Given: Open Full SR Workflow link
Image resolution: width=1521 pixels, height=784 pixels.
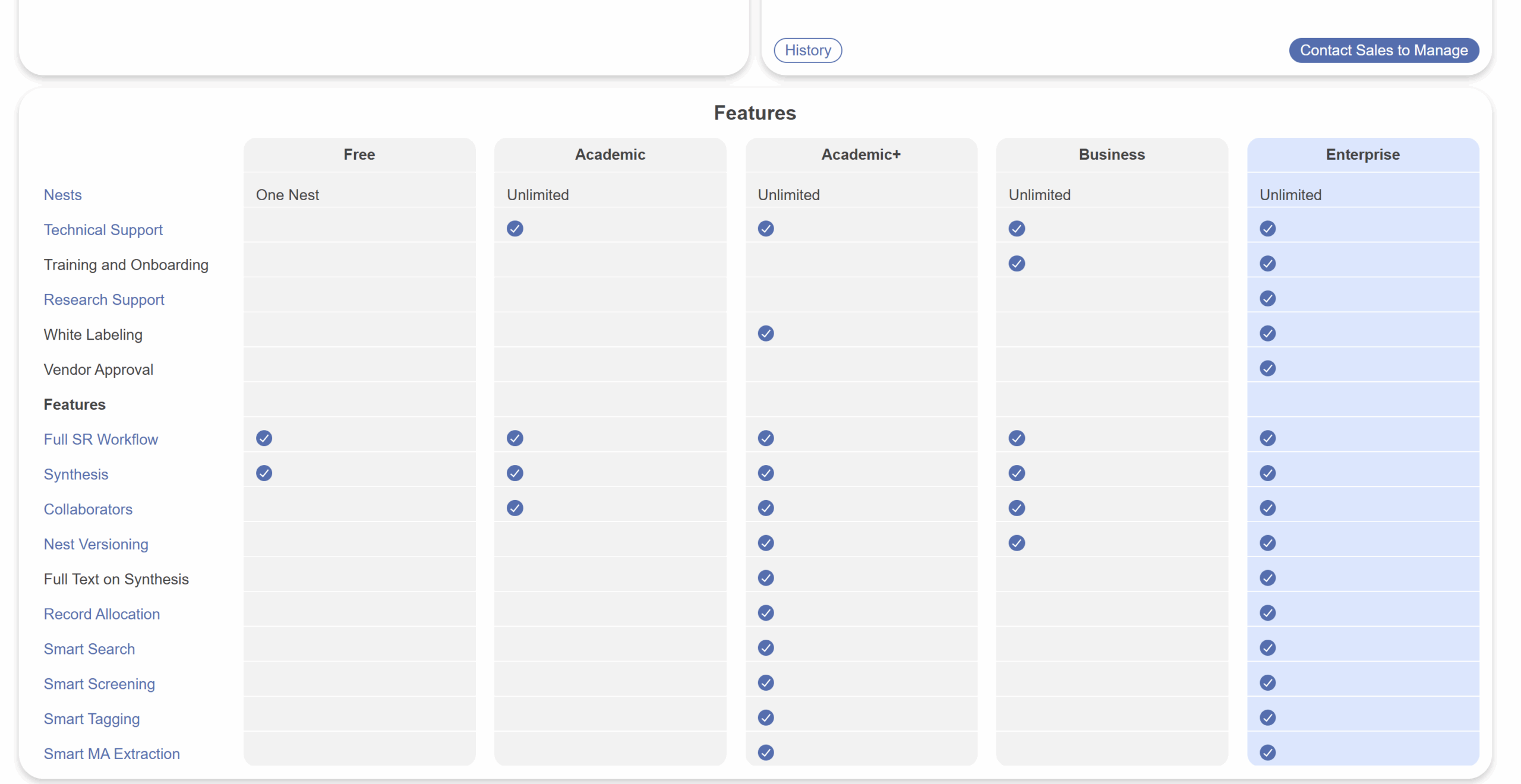Looking at the screenshot, I should [x=100, y=440].
